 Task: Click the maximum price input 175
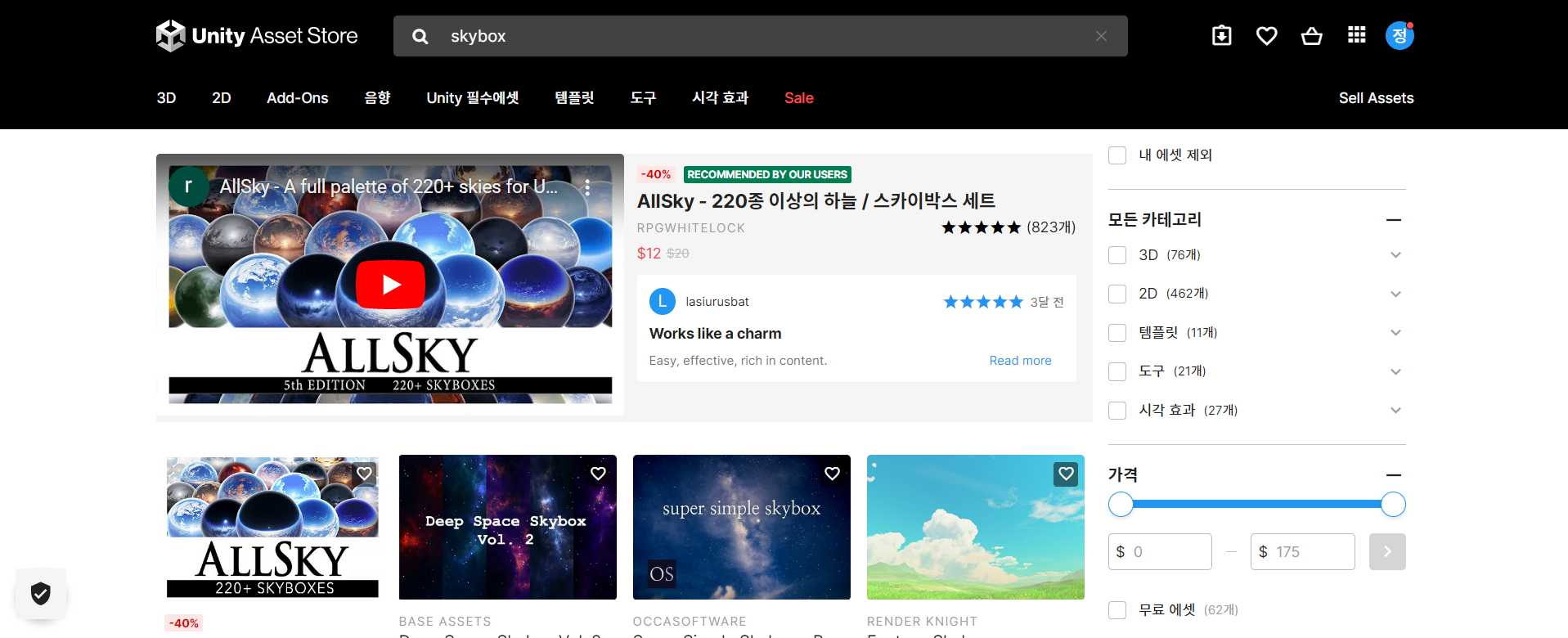pos(1302,552)
